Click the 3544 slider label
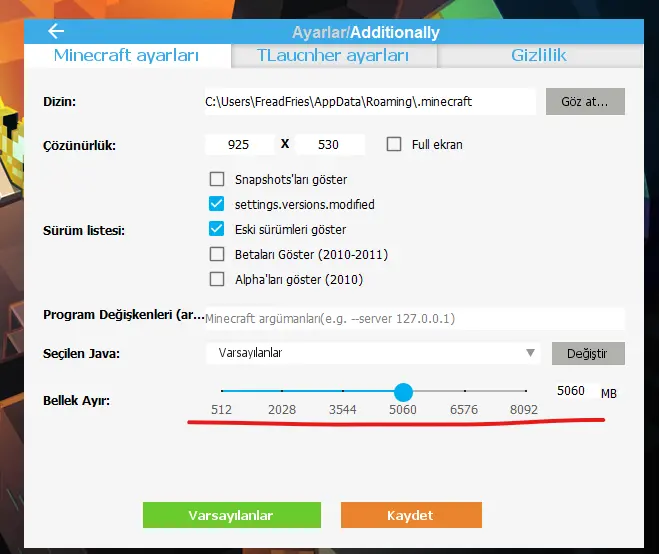 343,409
